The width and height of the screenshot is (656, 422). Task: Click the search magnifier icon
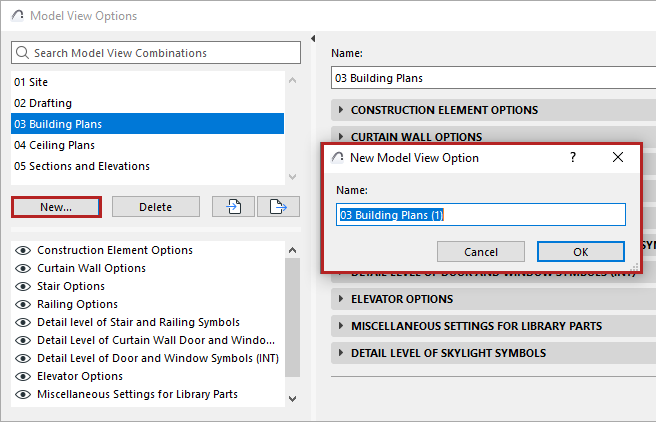[x=24, y=53]
